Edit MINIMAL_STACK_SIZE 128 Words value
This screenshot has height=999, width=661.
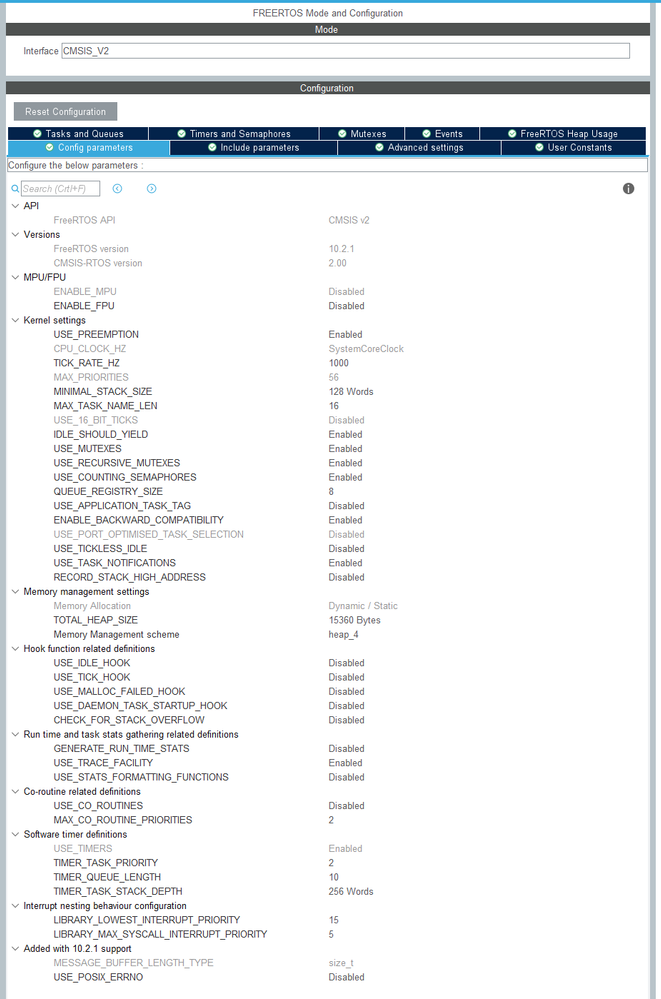tap(351, 392)
